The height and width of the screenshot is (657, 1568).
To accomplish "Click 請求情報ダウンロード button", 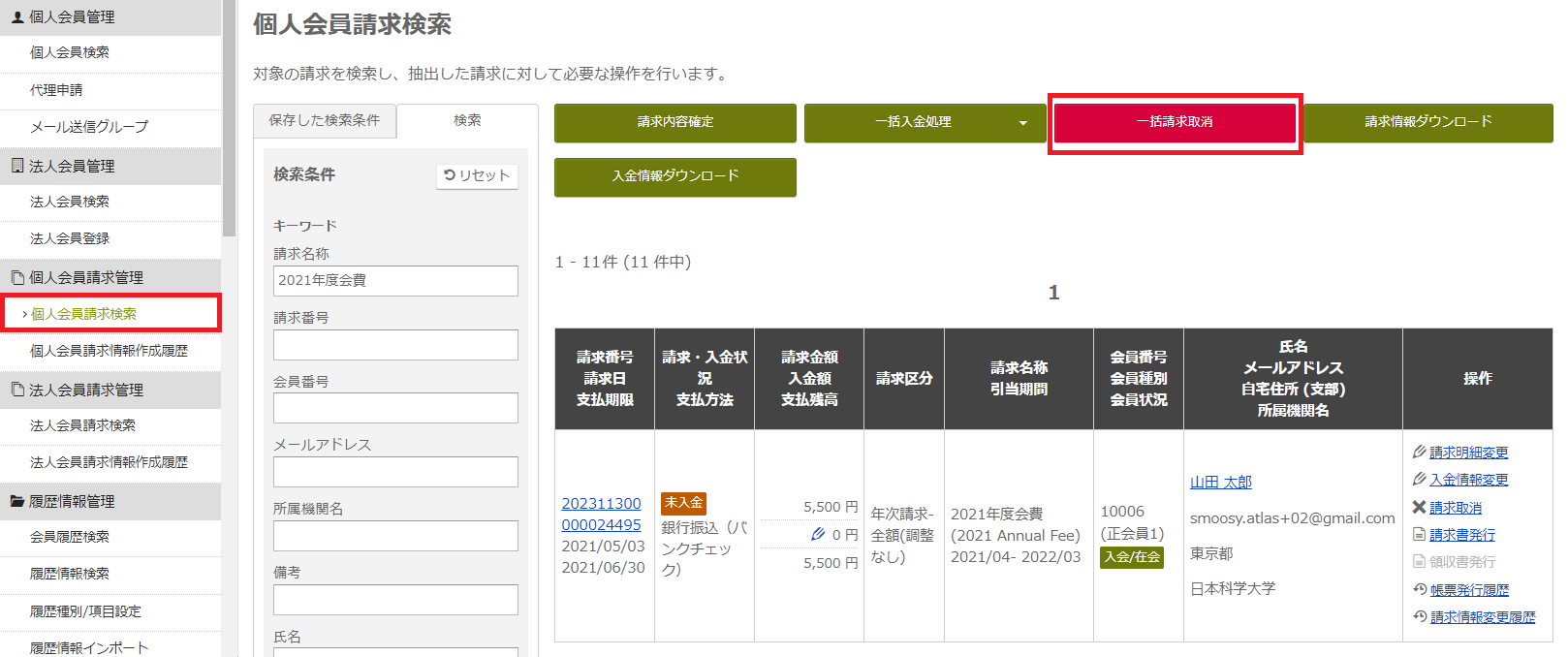I will point(1428,123).
